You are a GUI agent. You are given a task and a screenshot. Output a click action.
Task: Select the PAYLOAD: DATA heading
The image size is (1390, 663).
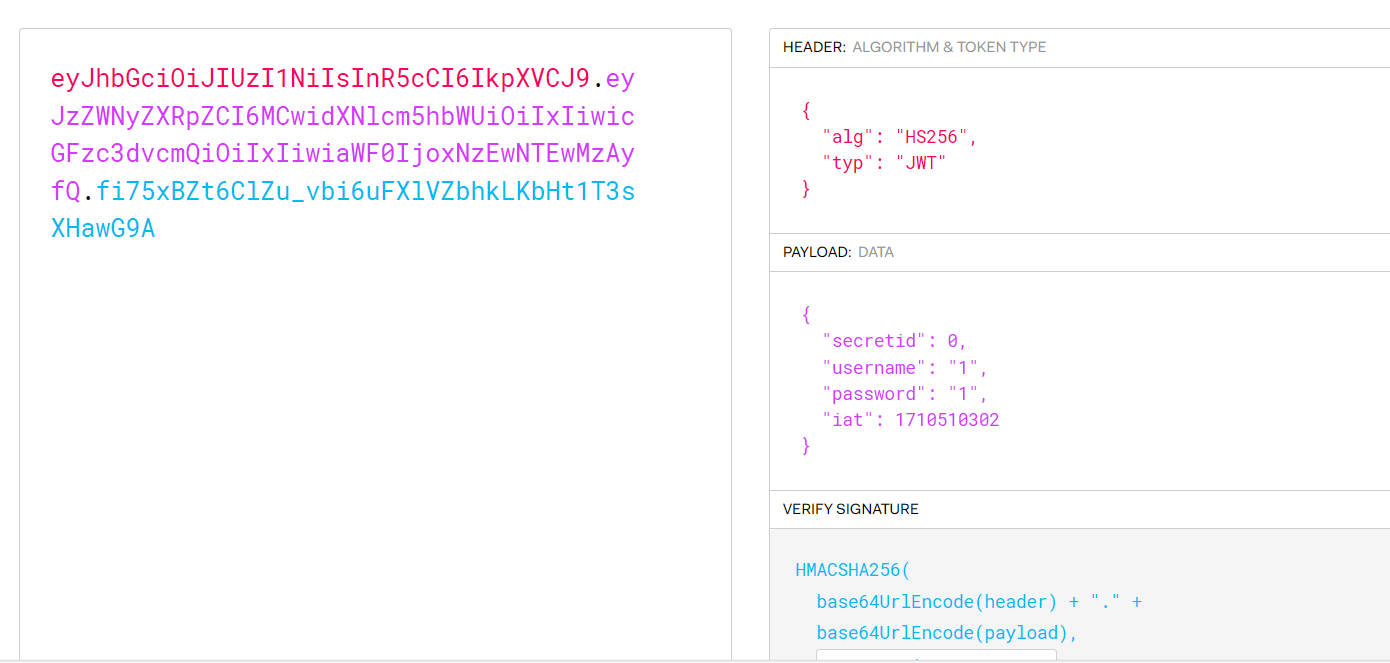838,252
